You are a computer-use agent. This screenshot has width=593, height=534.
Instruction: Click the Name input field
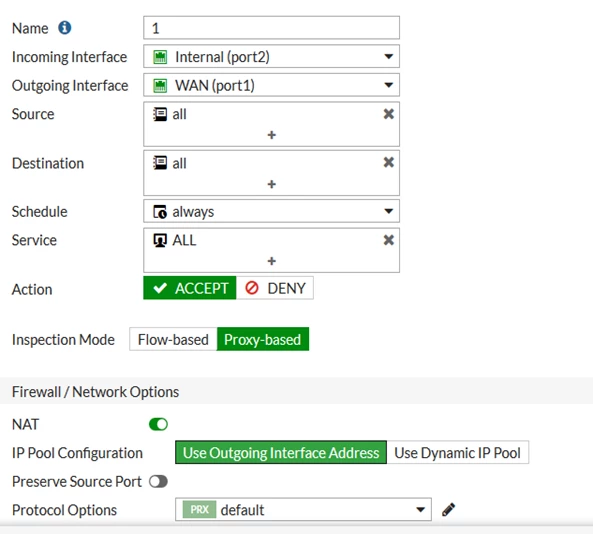(271, 28)
